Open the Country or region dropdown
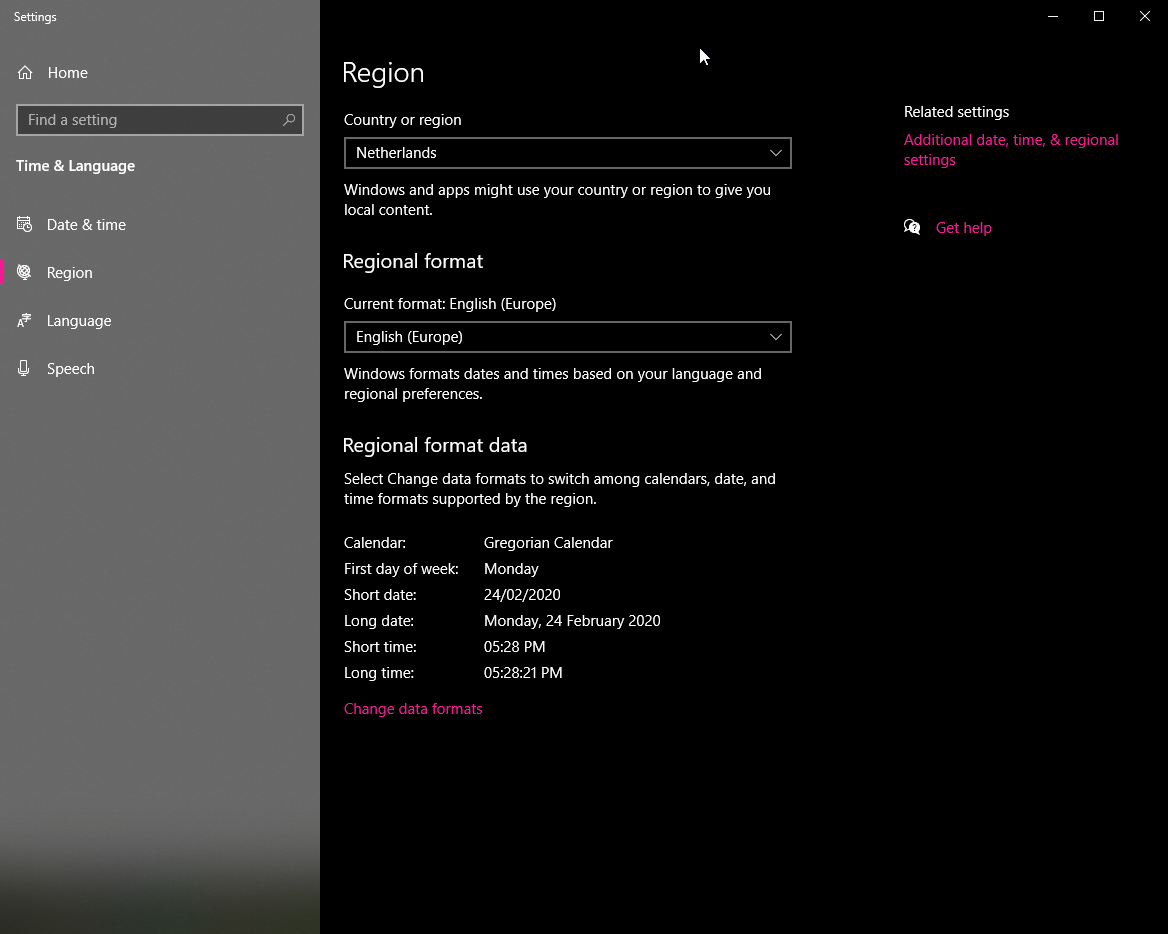 click(568, 153)
